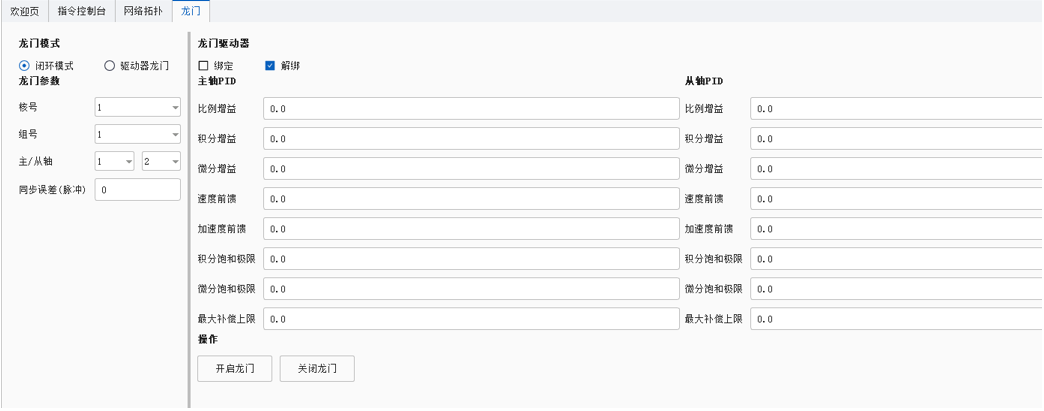The height and width of the screenshot is (411, 1044).
Task: Expand the 组号 dropdown list
Action: point(137,133)
